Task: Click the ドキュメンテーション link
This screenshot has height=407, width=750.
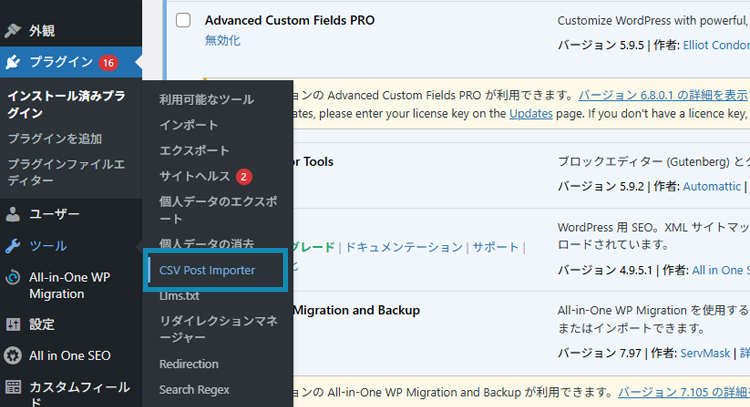Action: [404, 247]
